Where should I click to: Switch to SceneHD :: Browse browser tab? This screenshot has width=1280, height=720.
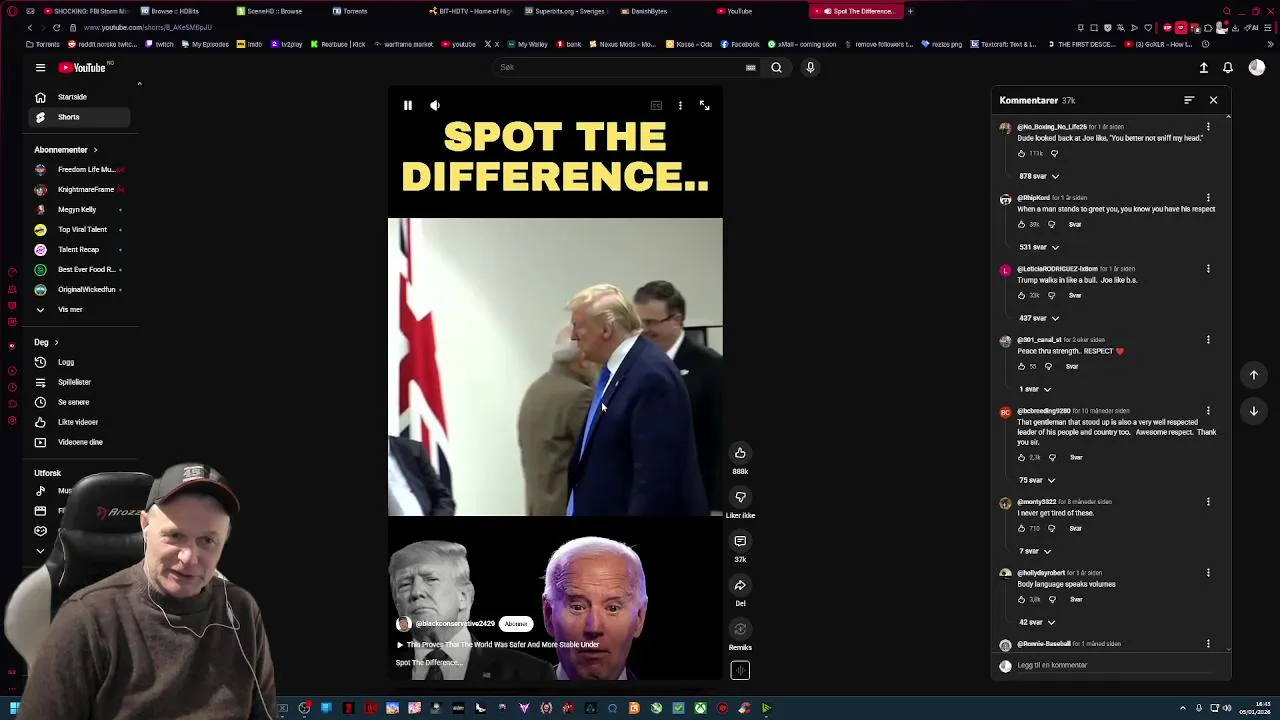pyautogui.click(x=274, y=11)
